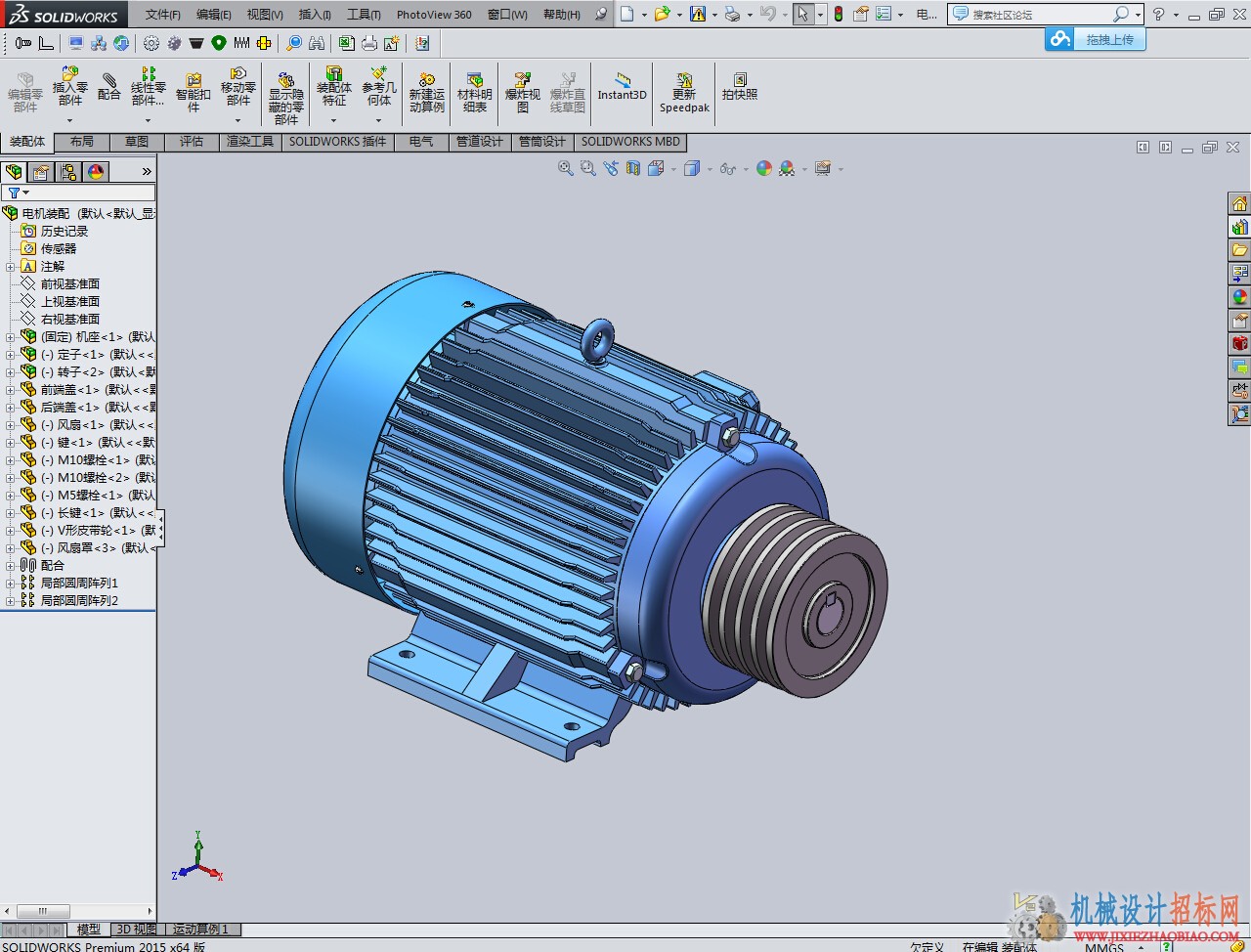Click the Take Snapshot (拍快照) icon
The height and width of the screenshot is (952, 1251).
[x=740, y=86]
